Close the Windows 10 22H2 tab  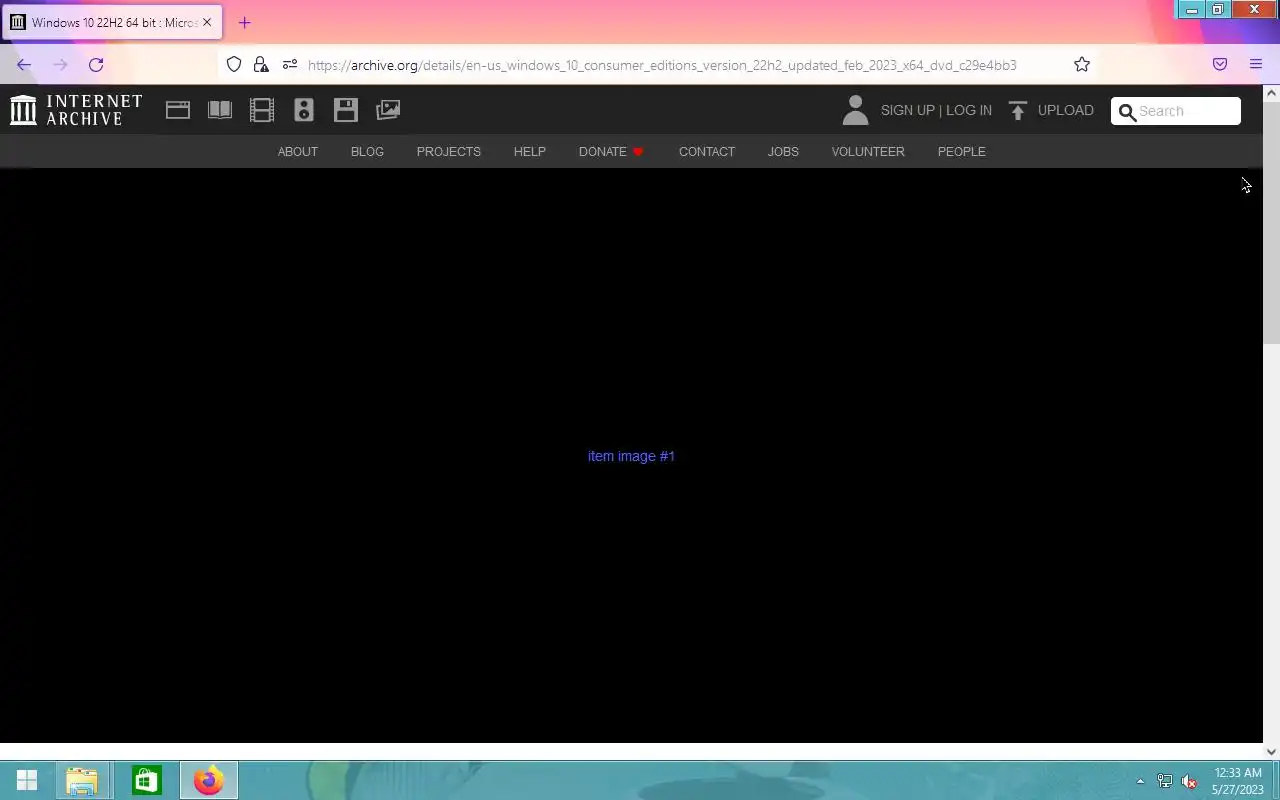pos(207,22)
